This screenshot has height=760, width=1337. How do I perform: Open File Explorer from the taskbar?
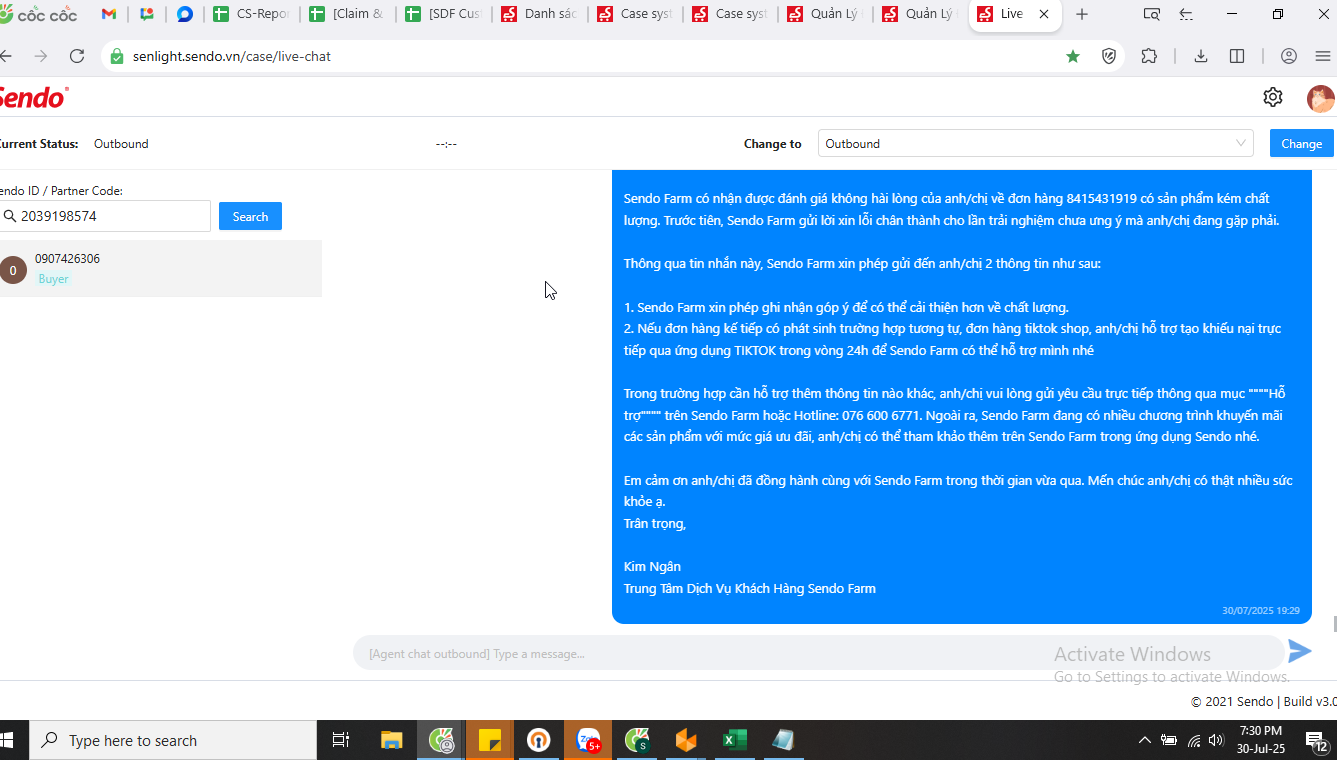click(x=392, y=740)
